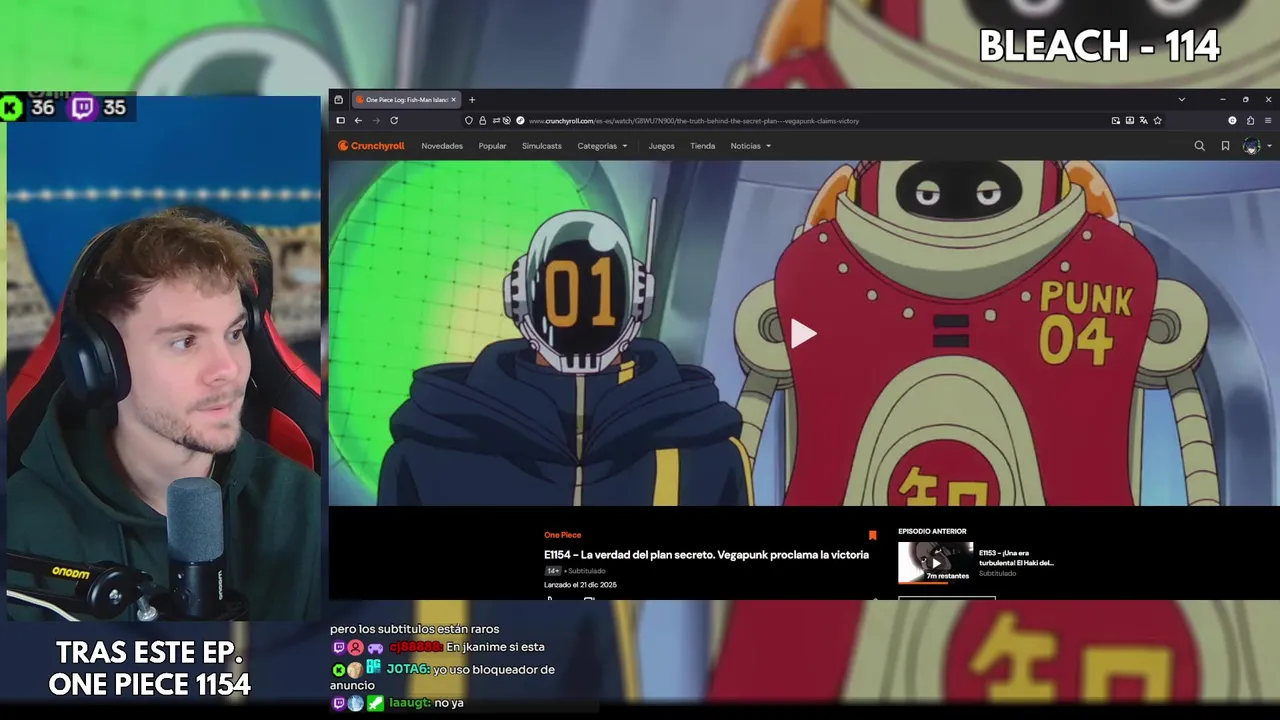Image resolution: width=1280 pixels, height=720 pixels.
Task: Click the Crunchyroll URL in address bar
Action: (693, 121)
